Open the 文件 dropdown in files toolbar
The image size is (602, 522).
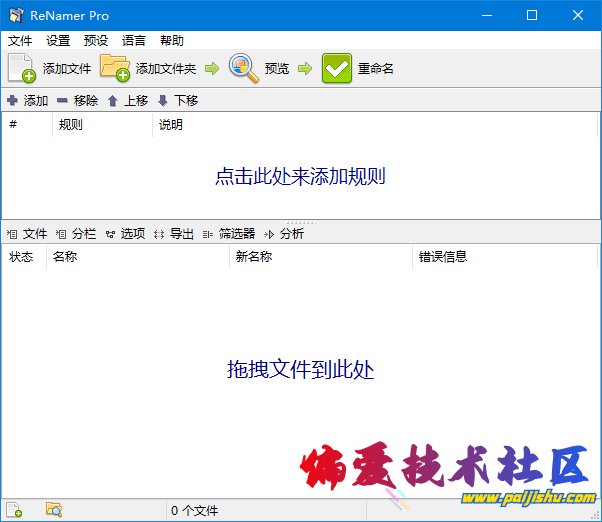click(35, 234)
